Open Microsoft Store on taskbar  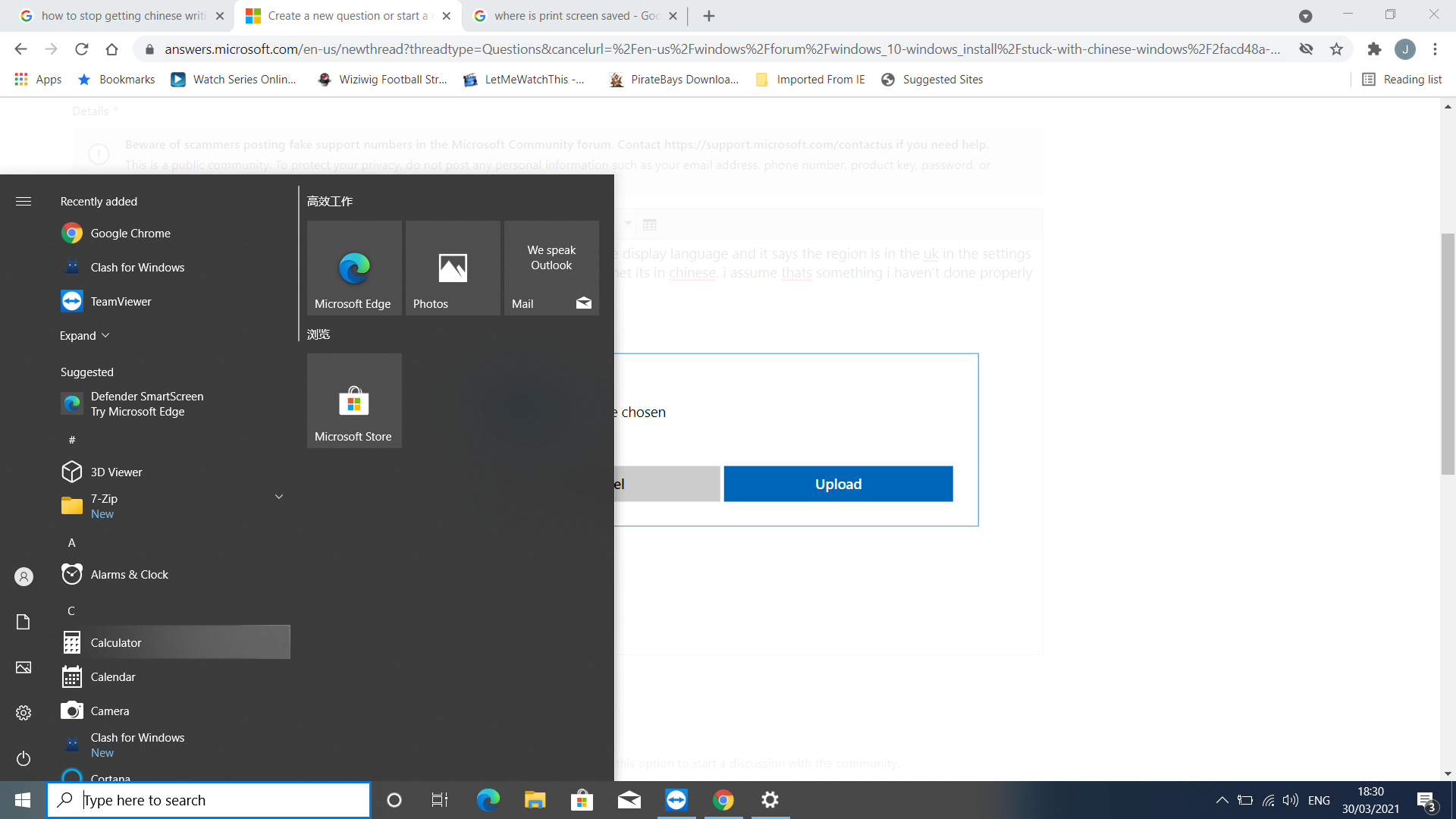tap(582, 800)
